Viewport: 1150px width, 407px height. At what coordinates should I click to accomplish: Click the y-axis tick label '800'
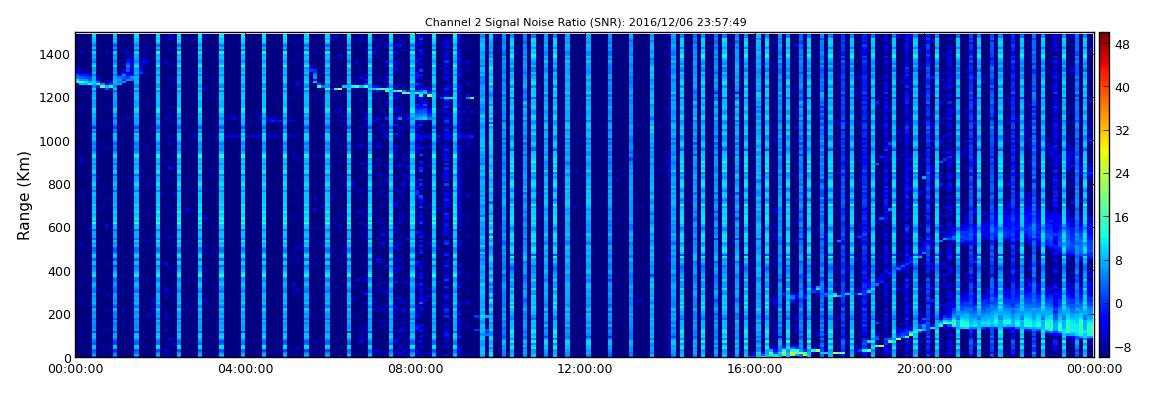(x=59, y=185)
